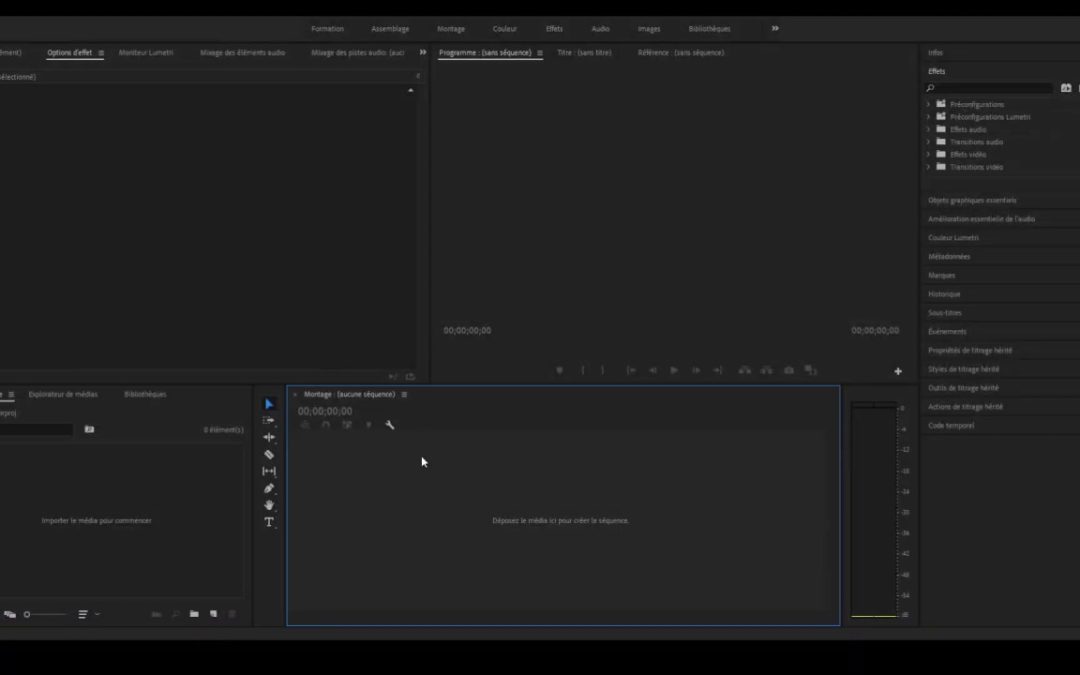Click the plus Button Editor in program monitor
This screenshot has height=675, width=1080.
click(x=898, y=370)
